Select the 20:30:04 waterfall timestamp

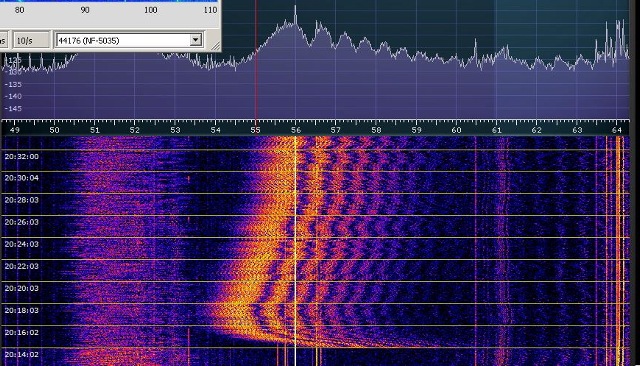(22, 178)
